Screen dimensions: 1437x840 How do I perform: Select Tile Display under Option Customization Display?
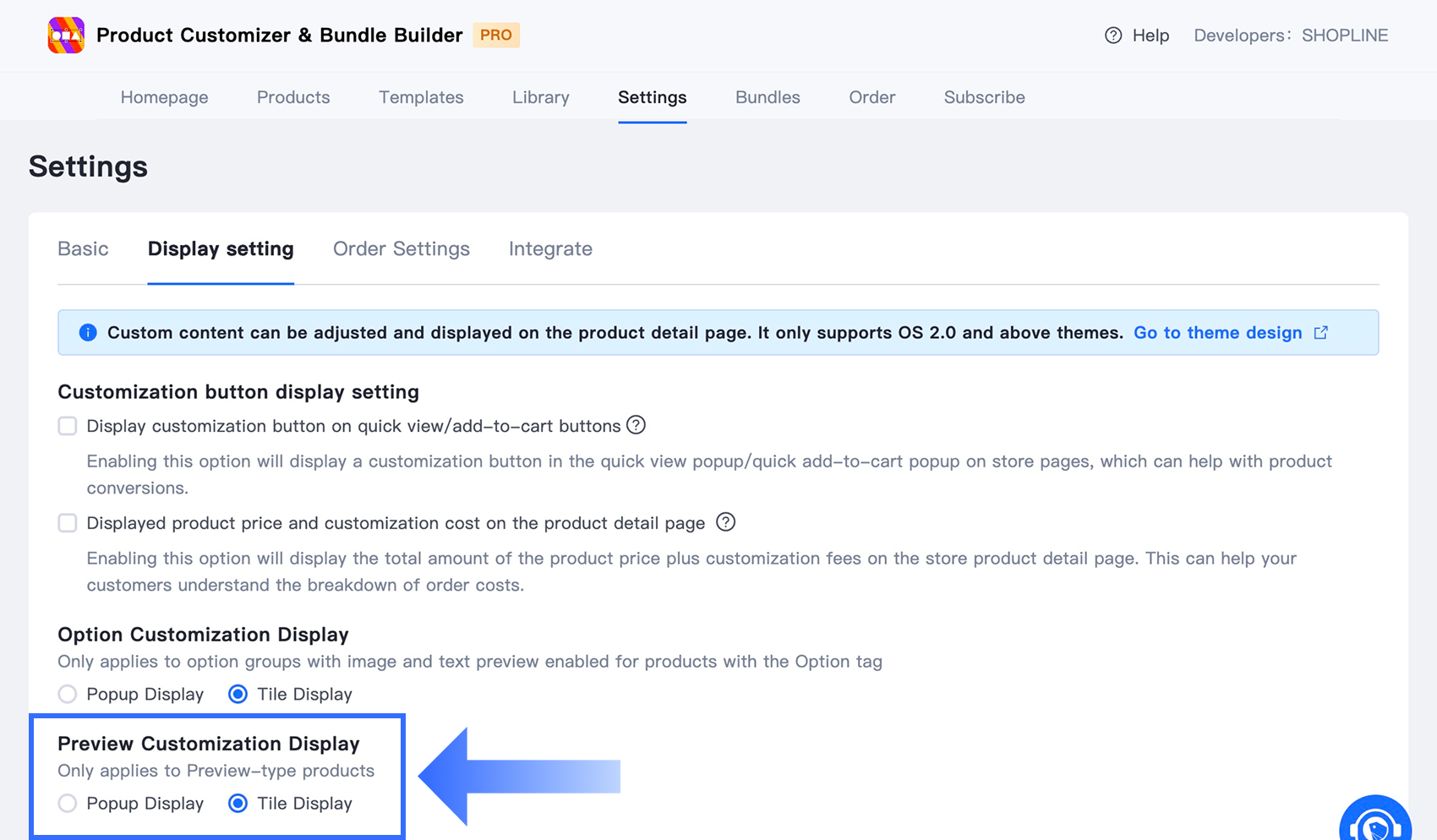(x=238, y=695)
